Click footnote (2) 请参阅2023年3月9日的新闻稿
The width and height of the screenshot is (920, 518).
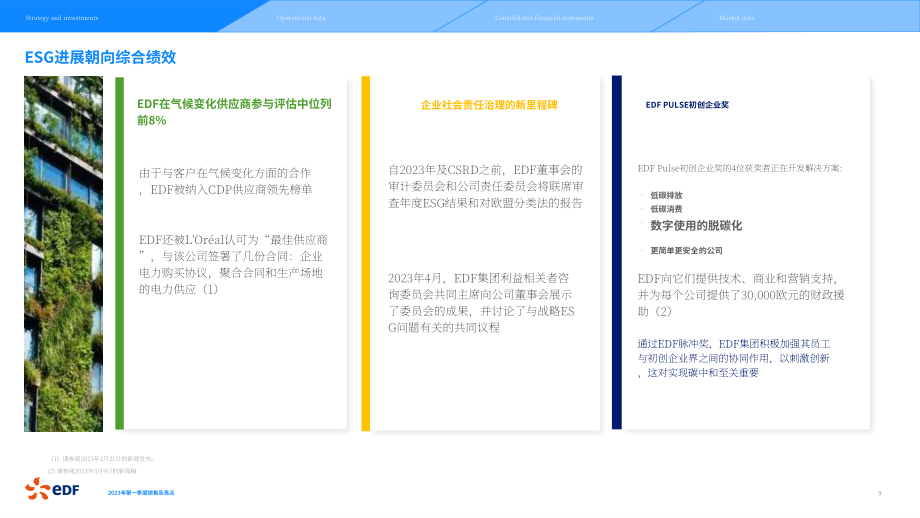click(x=92, y=471)
